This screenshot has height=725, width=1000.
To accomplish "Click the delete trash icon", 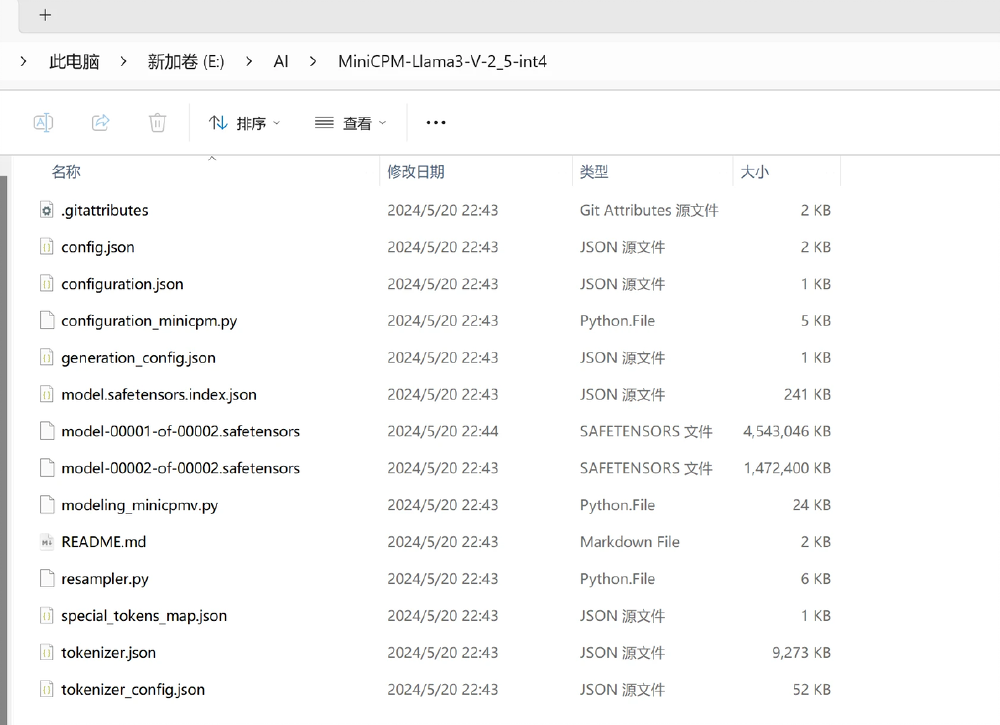I will tap(157, 123).
